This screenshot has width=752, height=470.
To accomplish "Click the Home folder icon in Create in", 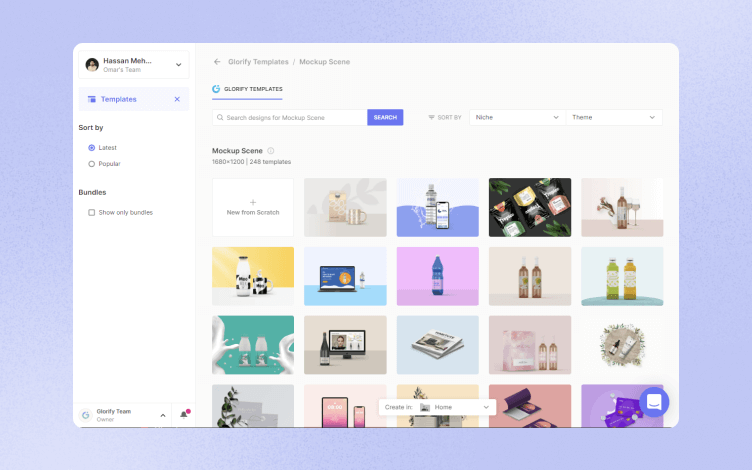I will coord(425,407).
